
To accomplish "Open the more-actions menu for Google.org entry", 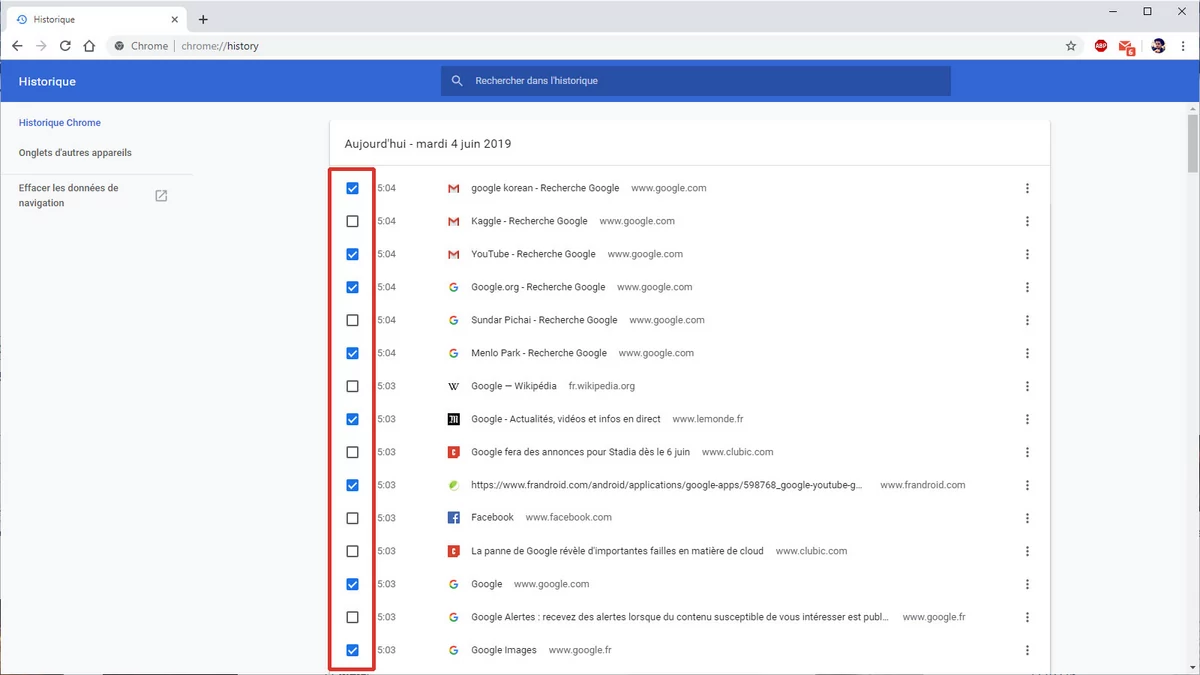I will click(1027, 287).
